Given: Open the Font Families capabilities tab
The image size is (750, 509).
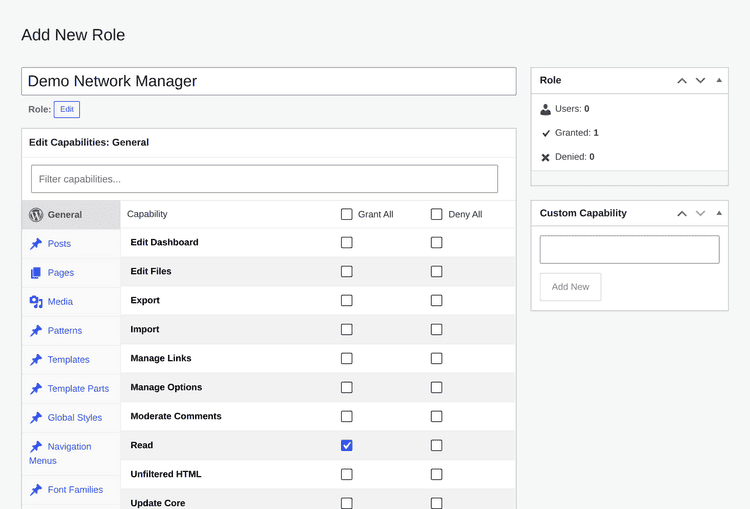Looking at the screenshot, I should (71, 490).
